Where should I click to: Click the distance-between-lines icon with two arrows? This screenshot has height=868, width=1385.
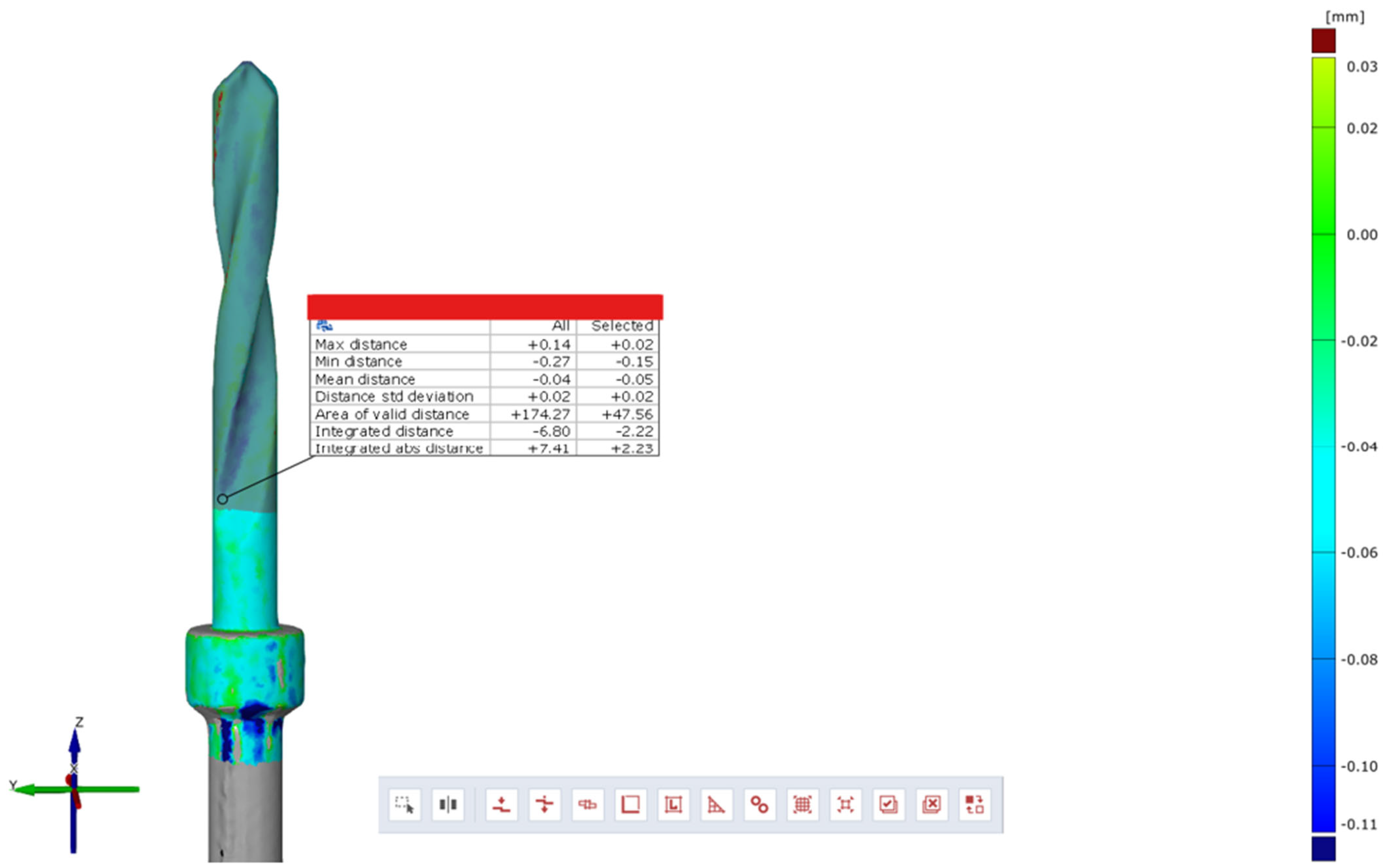(x=544, y=804)
